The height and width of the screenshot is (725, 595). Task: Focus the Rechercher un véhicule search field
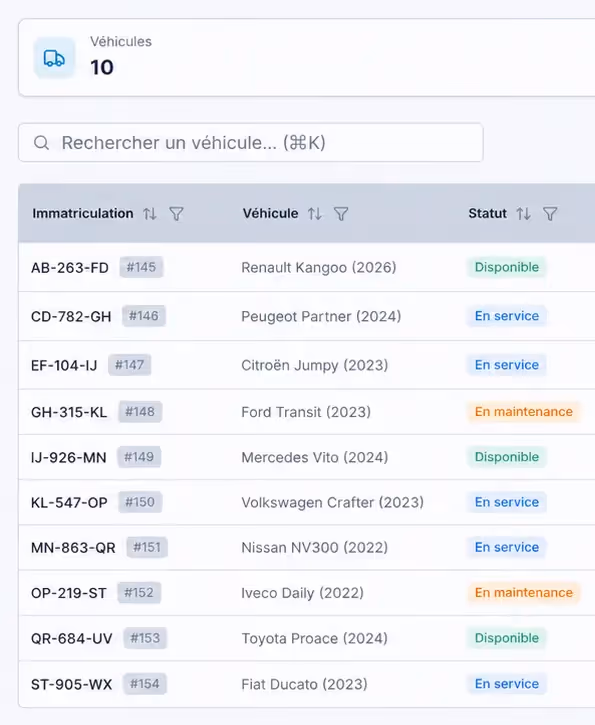pyautogui.click(x=251, y=142)
